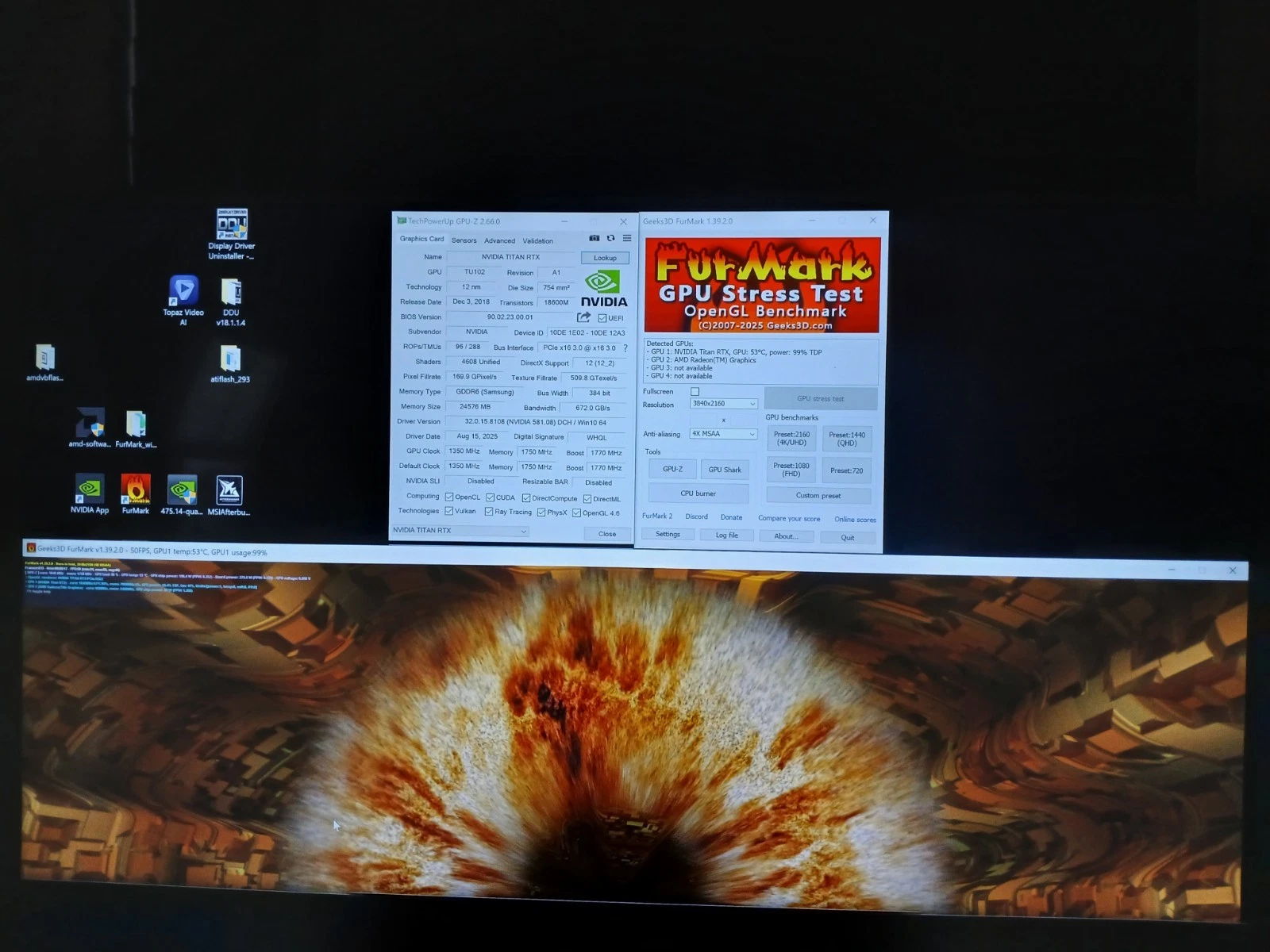The width and height of the screenshot is (1270, 952).
Task: Open the Topaz Video AI desktop icon
Action: 183,292
